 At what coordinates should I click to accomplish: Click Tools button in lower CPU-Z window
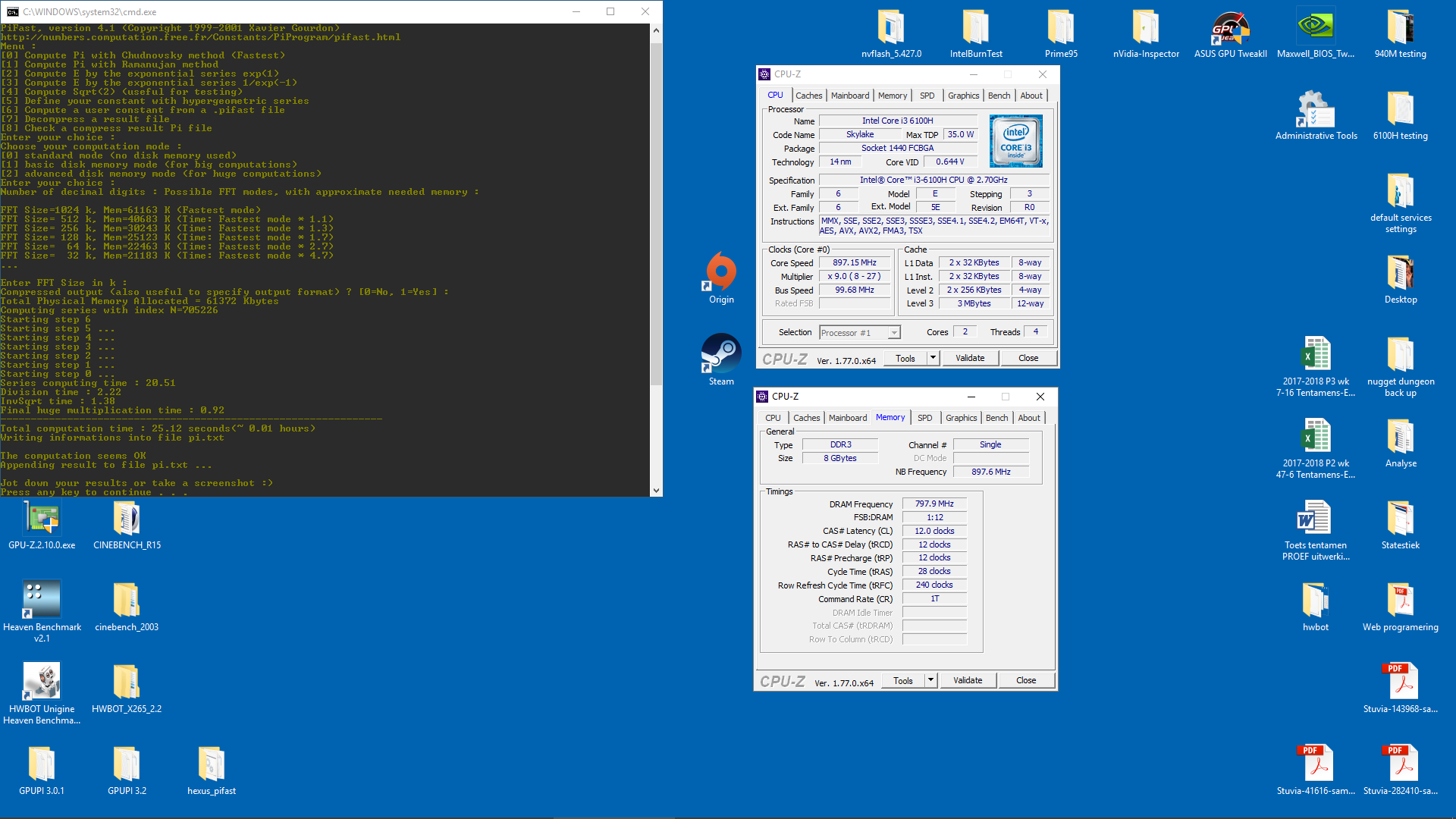pos(903,680)
